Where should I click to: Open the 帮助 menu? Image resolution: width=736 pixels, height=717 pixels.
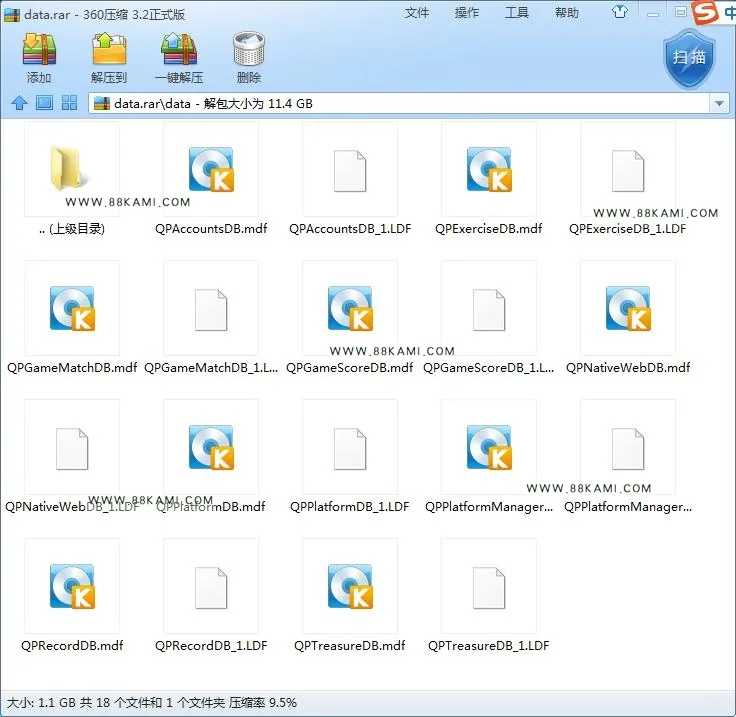point(567,13)
